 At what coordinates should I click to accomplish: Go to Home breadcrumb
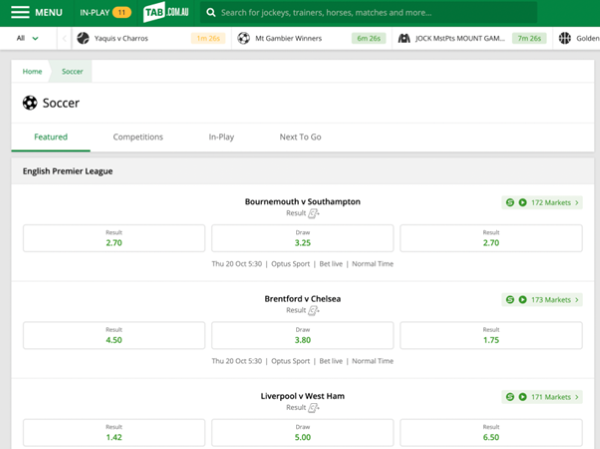[x=32, y=72]
